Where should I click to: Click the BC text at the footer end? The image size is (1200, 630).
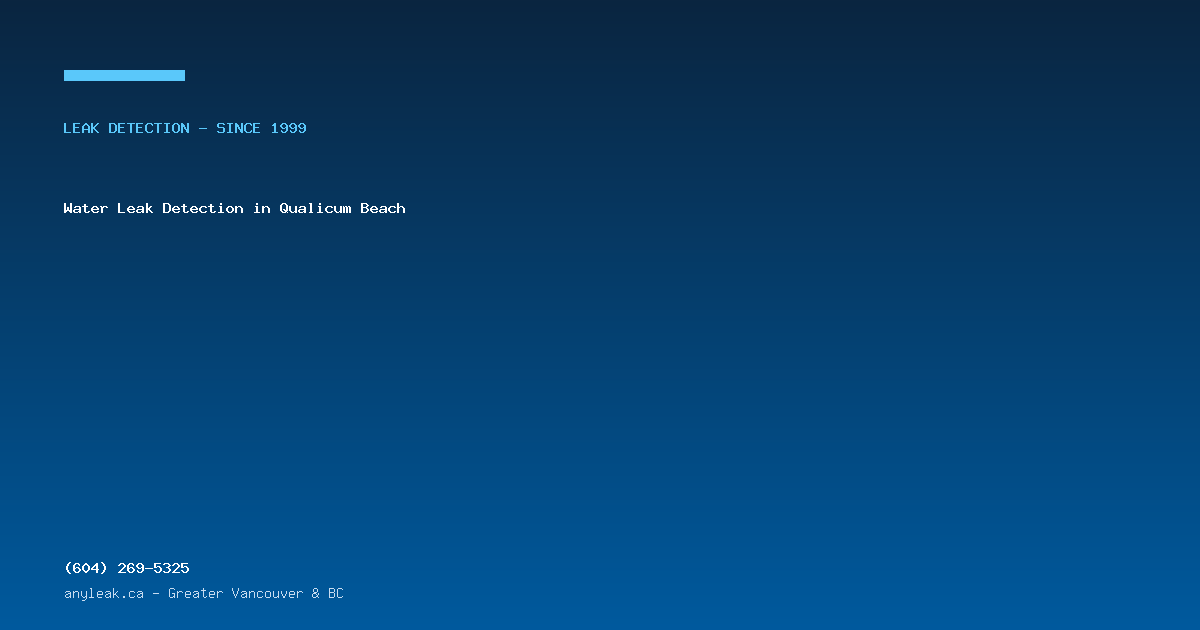(x=335, y=593)
